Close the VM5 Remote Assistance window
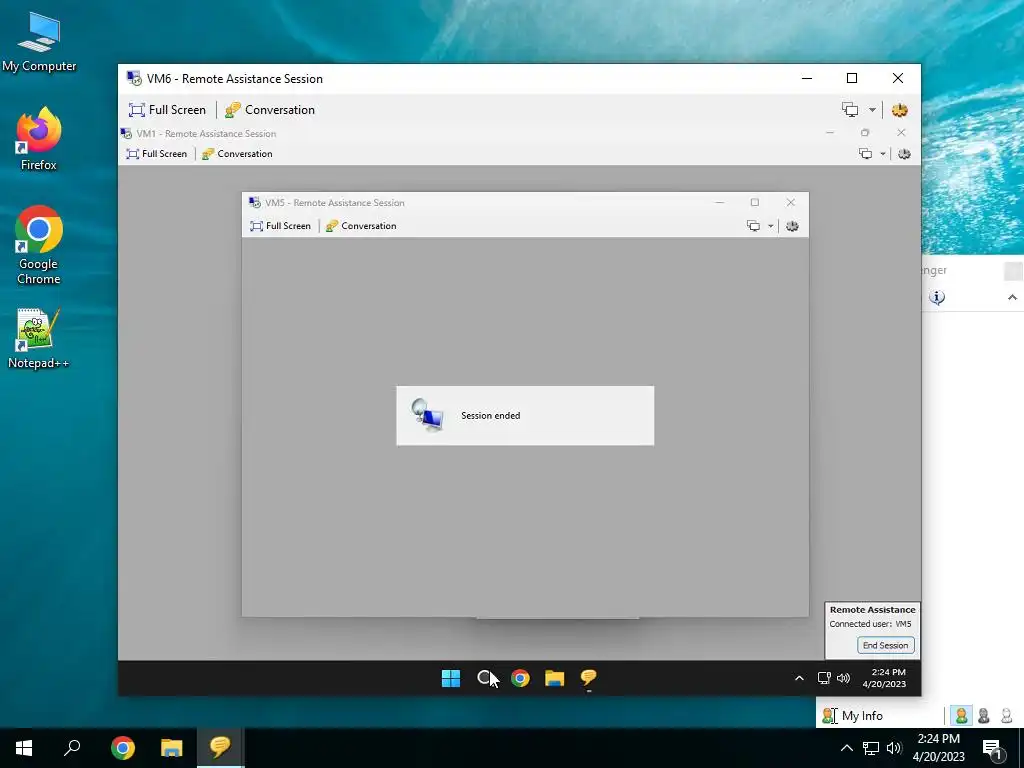The image size is (1024, 768). click(x=790, y=202)
